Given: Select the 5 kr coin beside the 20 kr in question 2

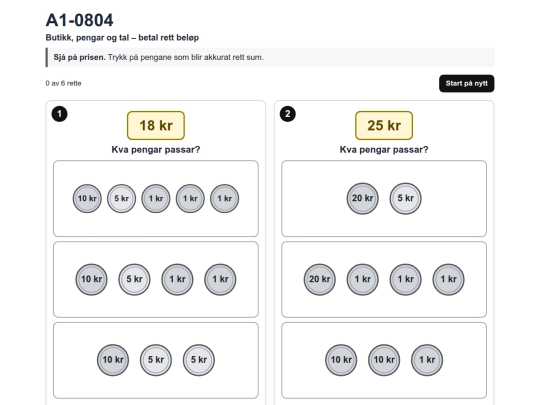Looking at the screenshot, I should point(405,198).
